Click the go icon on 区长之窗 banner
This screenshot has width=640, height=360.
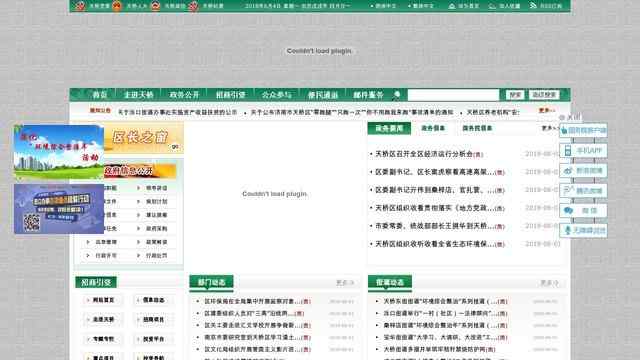[175, 147]
